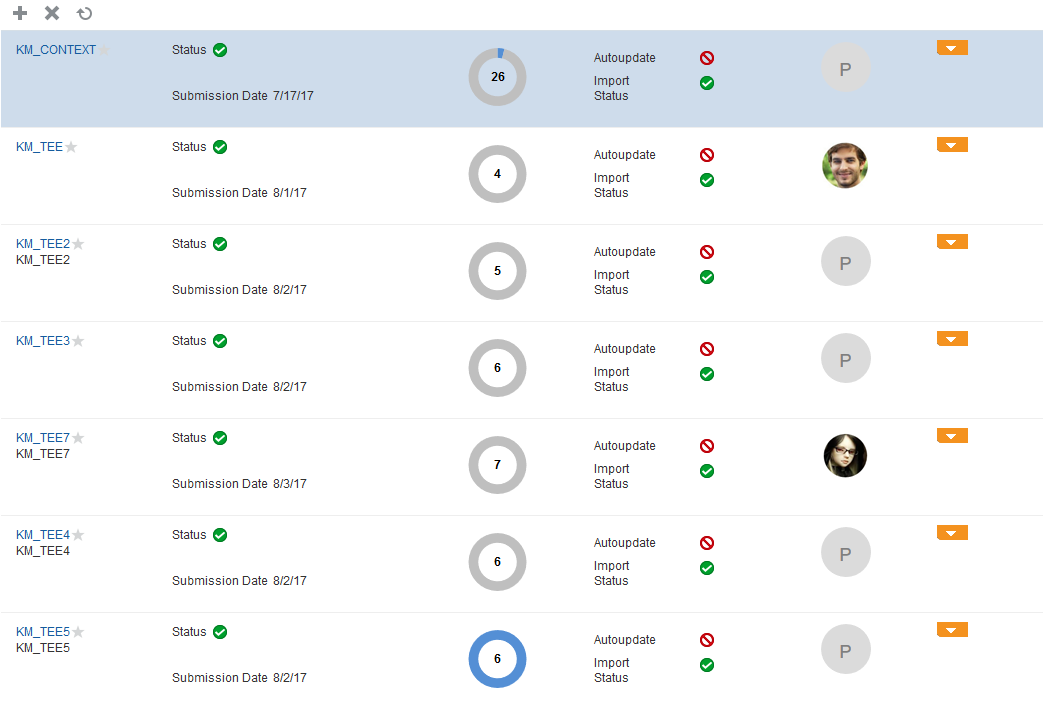Click red Autoupdate disabled icon for KM_CONTEXT
This screenshot has width=1043, height=709.
tap(707, 58)
